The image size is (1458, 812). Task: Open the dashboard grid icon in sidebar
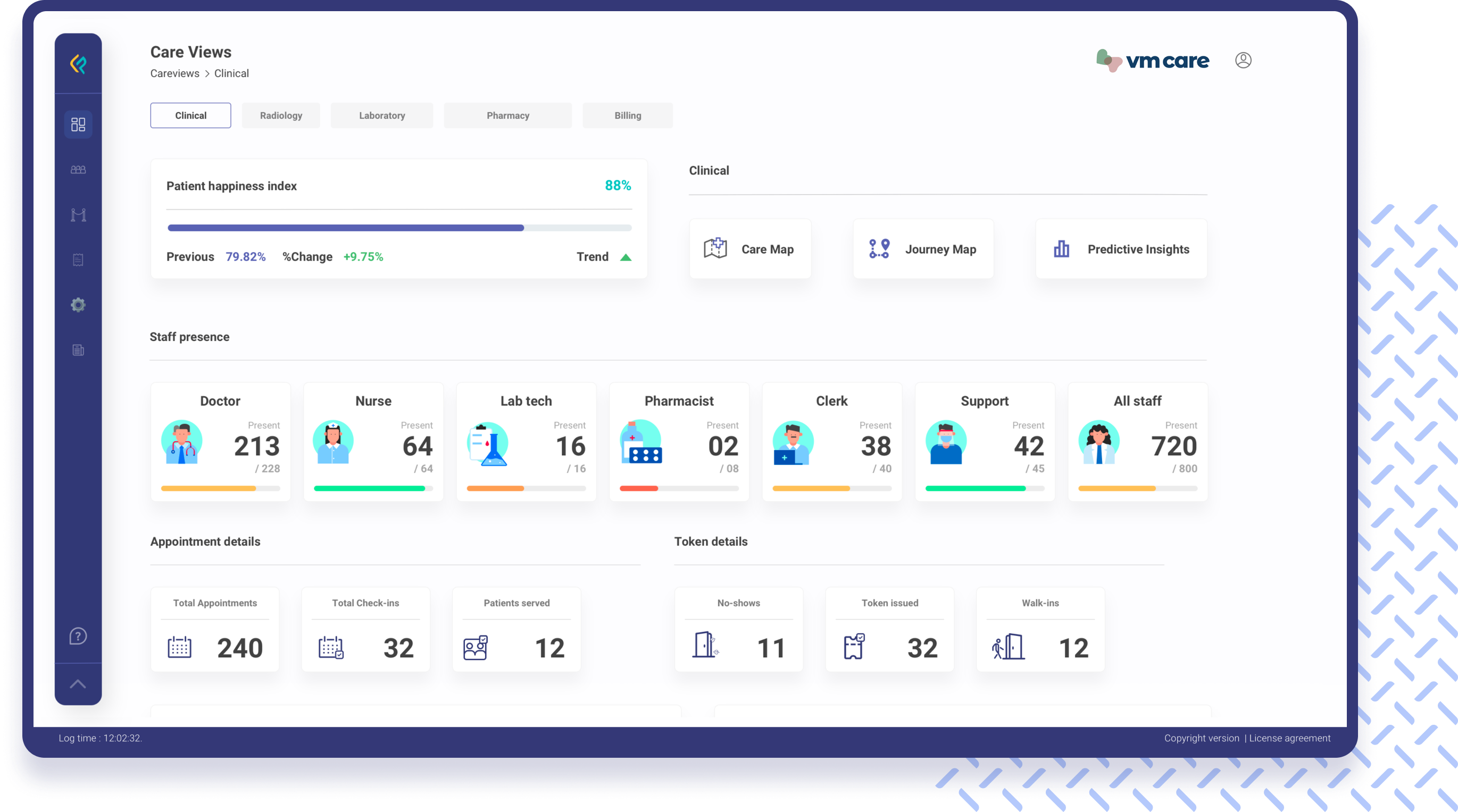click(x=78, y=124)
